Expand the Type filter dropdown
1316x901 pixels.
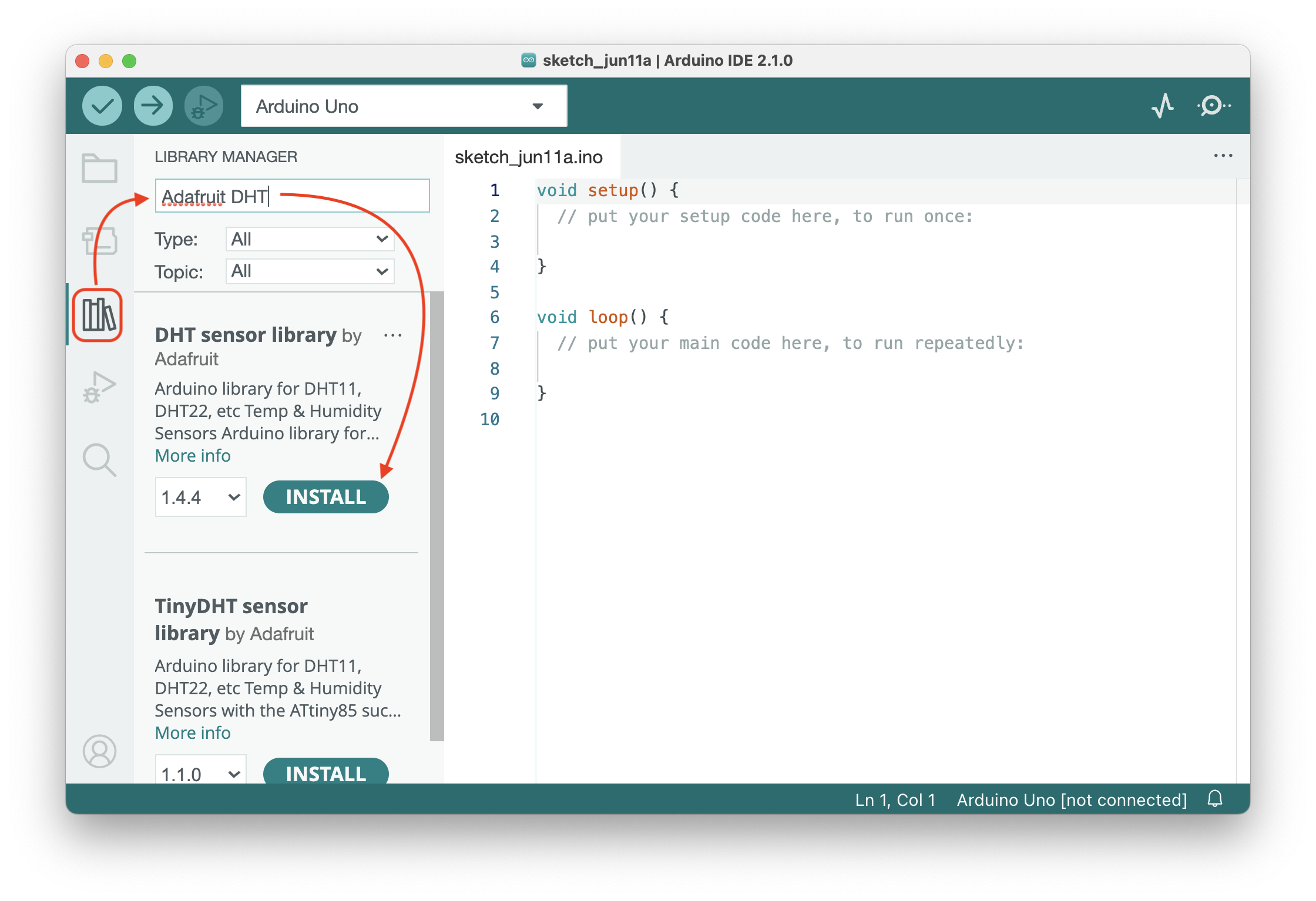pyautogui.click(x=310, y=239)
